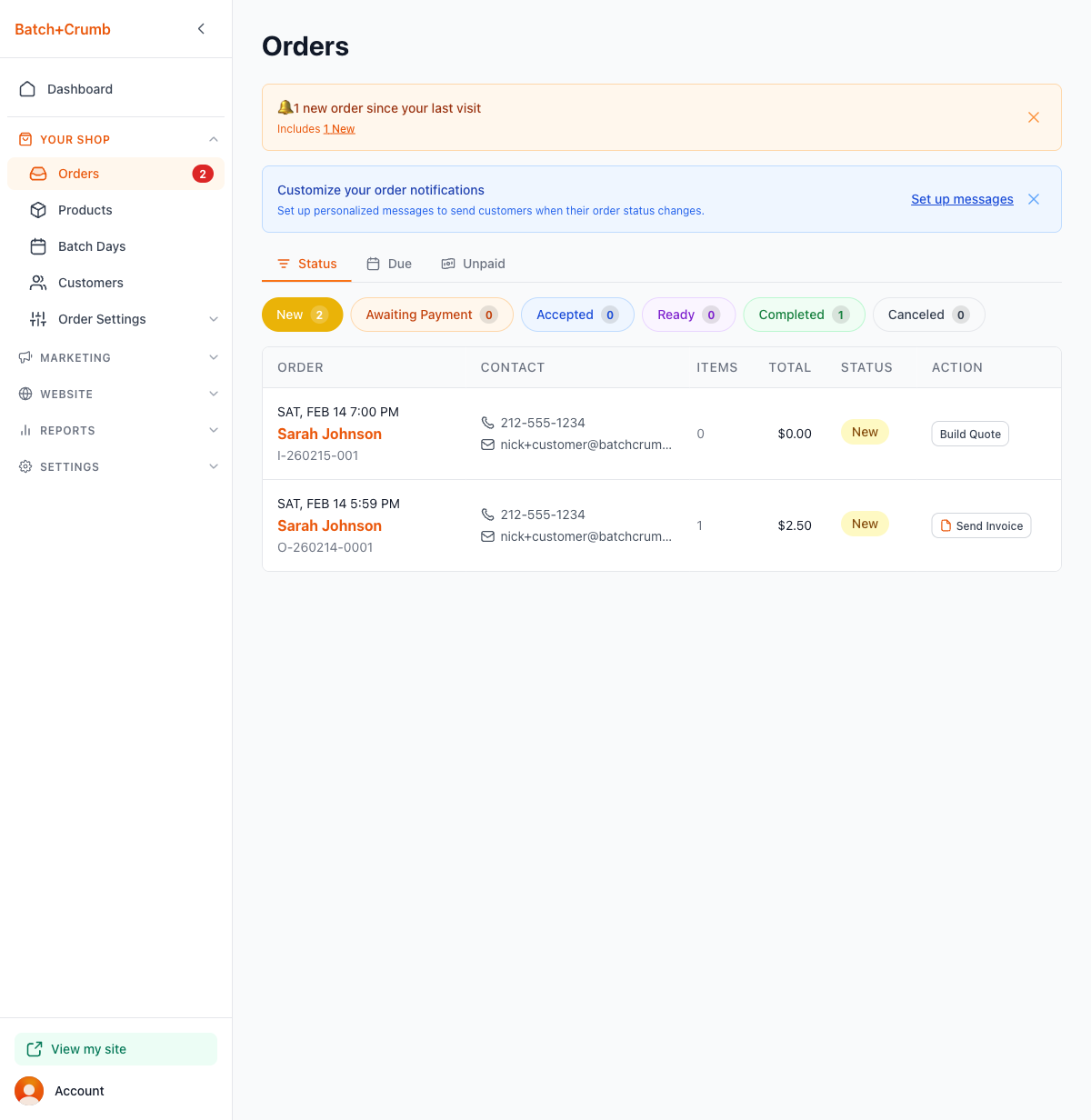The image size is (1091, 1120).
Task: Click the Build Quote button
Action: (969, 434)
